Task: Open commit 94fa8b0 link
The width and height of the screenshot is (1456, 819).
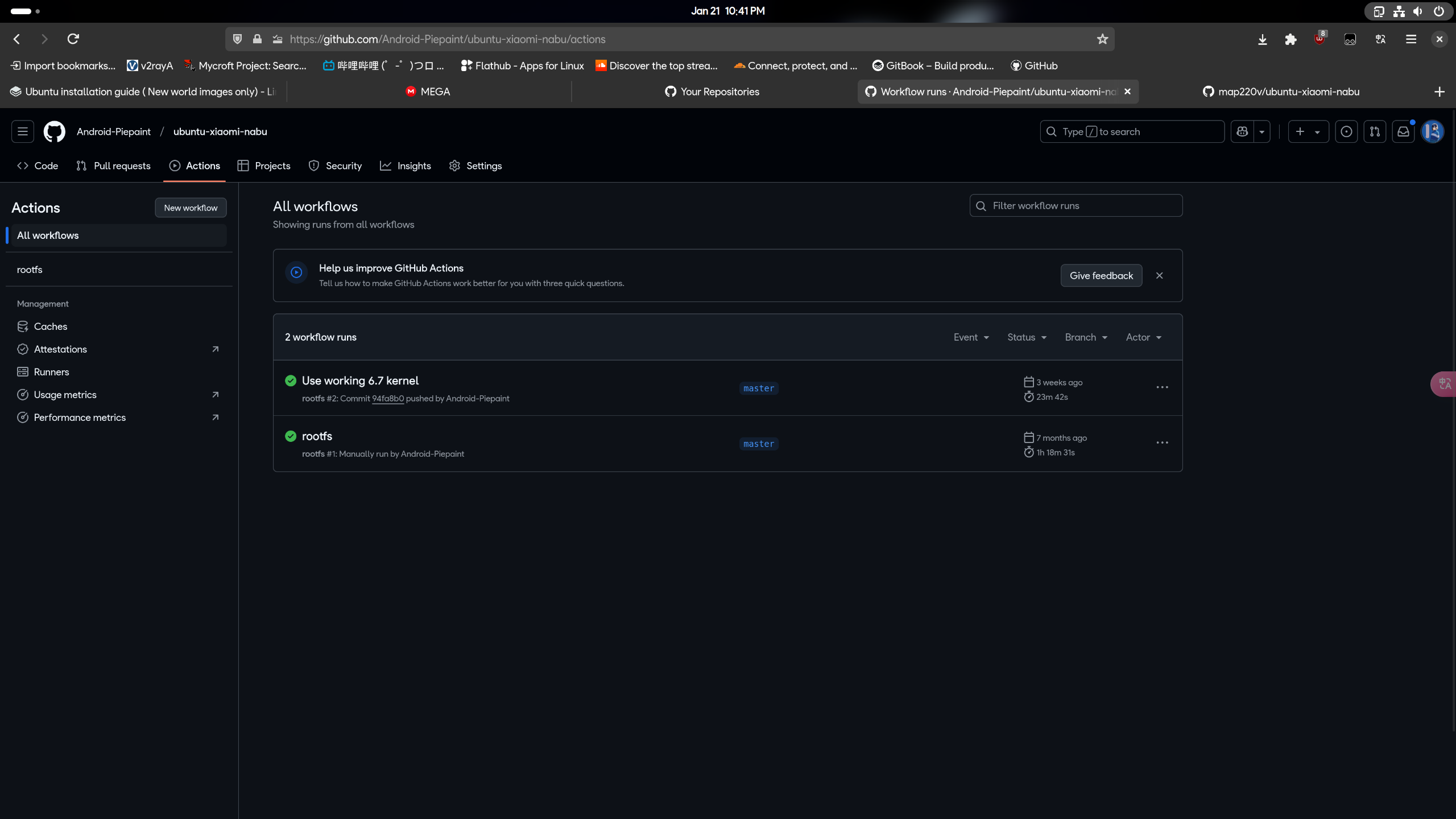Action: (x=387, y=399)
